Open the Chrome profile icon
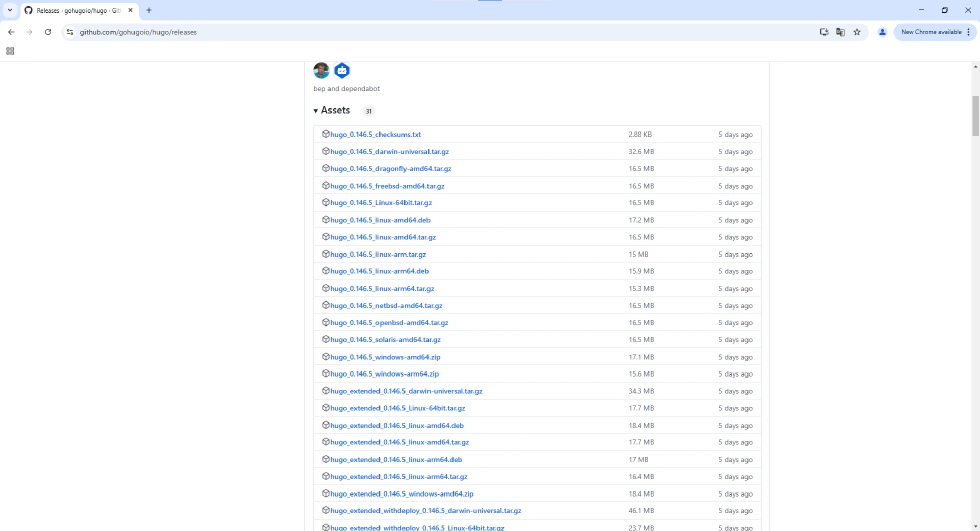The width and height of the screenshot is (980, 531). pos(882,32)
